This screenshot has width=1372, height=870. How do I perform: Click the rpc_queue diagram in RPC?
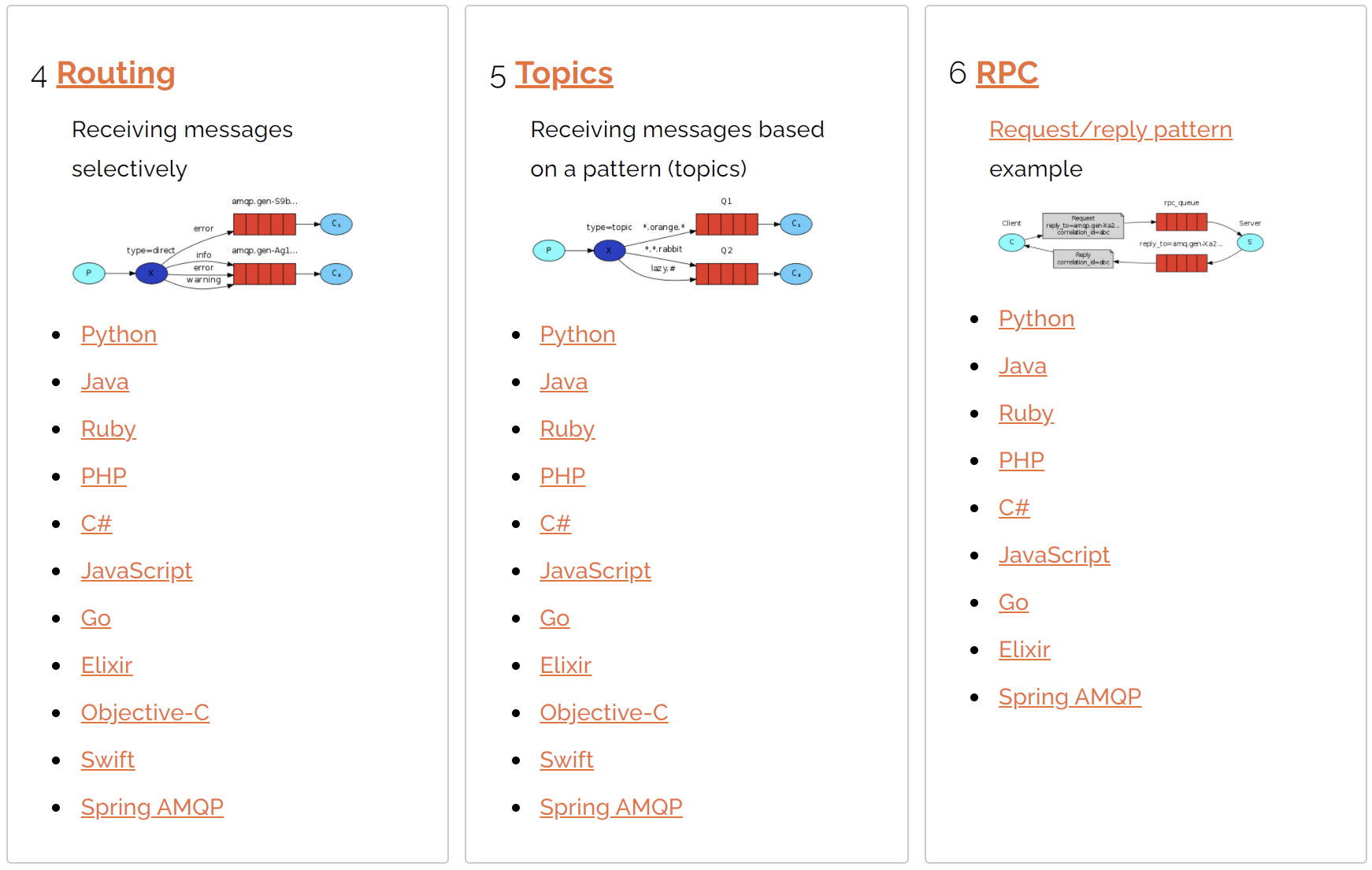(1130, 240)
